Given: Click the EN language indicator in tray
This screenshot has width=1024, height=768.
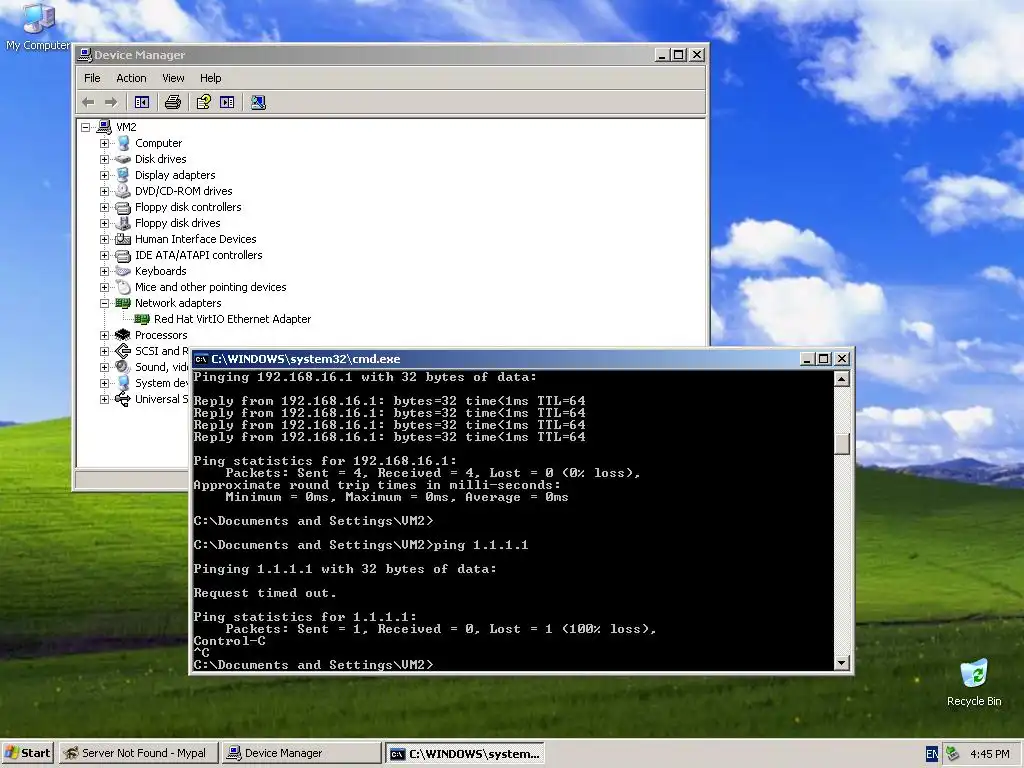Looking at the screenshot, I should [932, 754].
